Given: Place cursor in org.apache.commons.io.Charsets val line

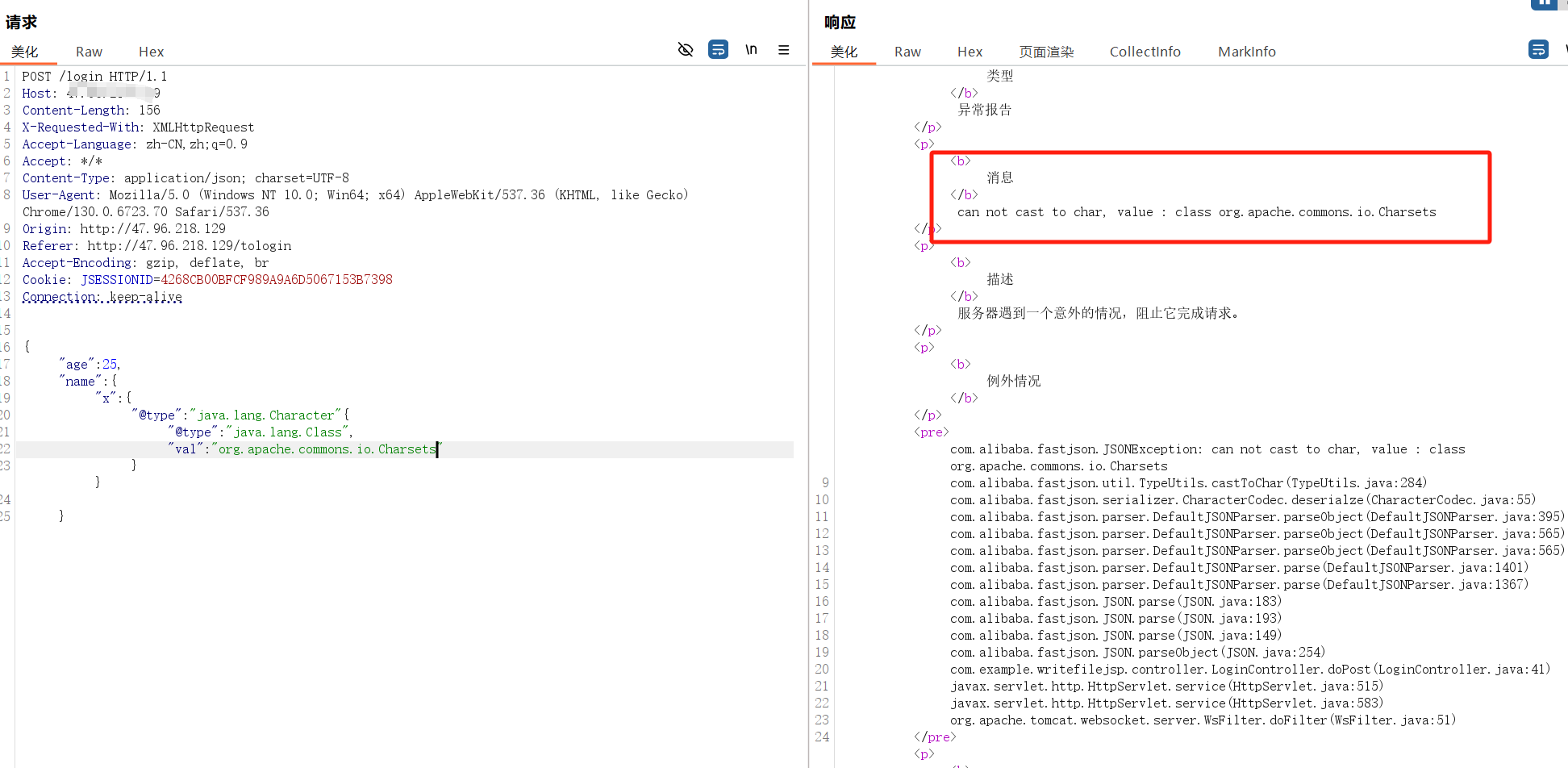Looking at the screenshot, I should coord(327,449).
